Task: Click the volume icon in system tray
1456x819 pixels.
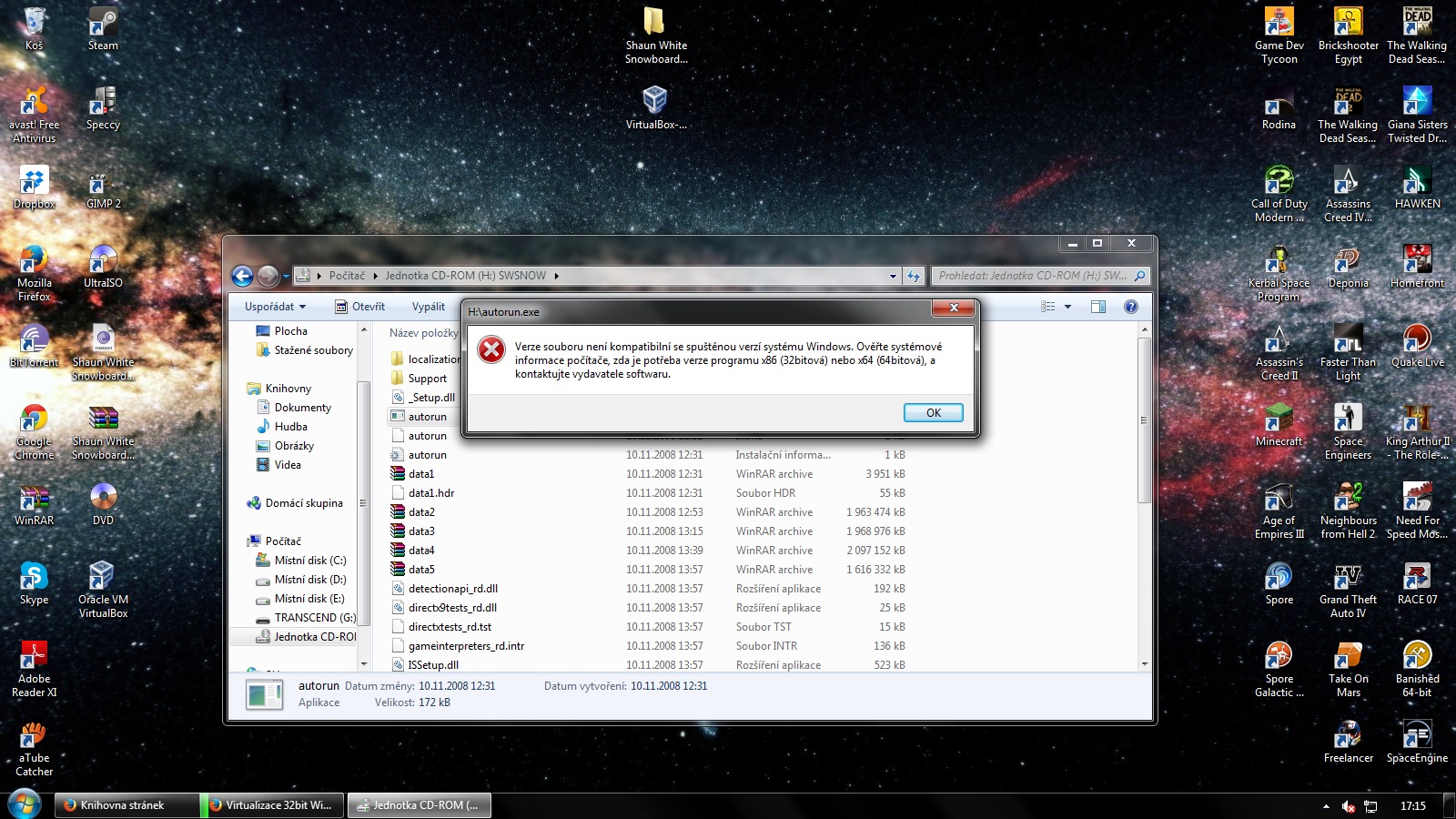Action: coord(1348,806)
